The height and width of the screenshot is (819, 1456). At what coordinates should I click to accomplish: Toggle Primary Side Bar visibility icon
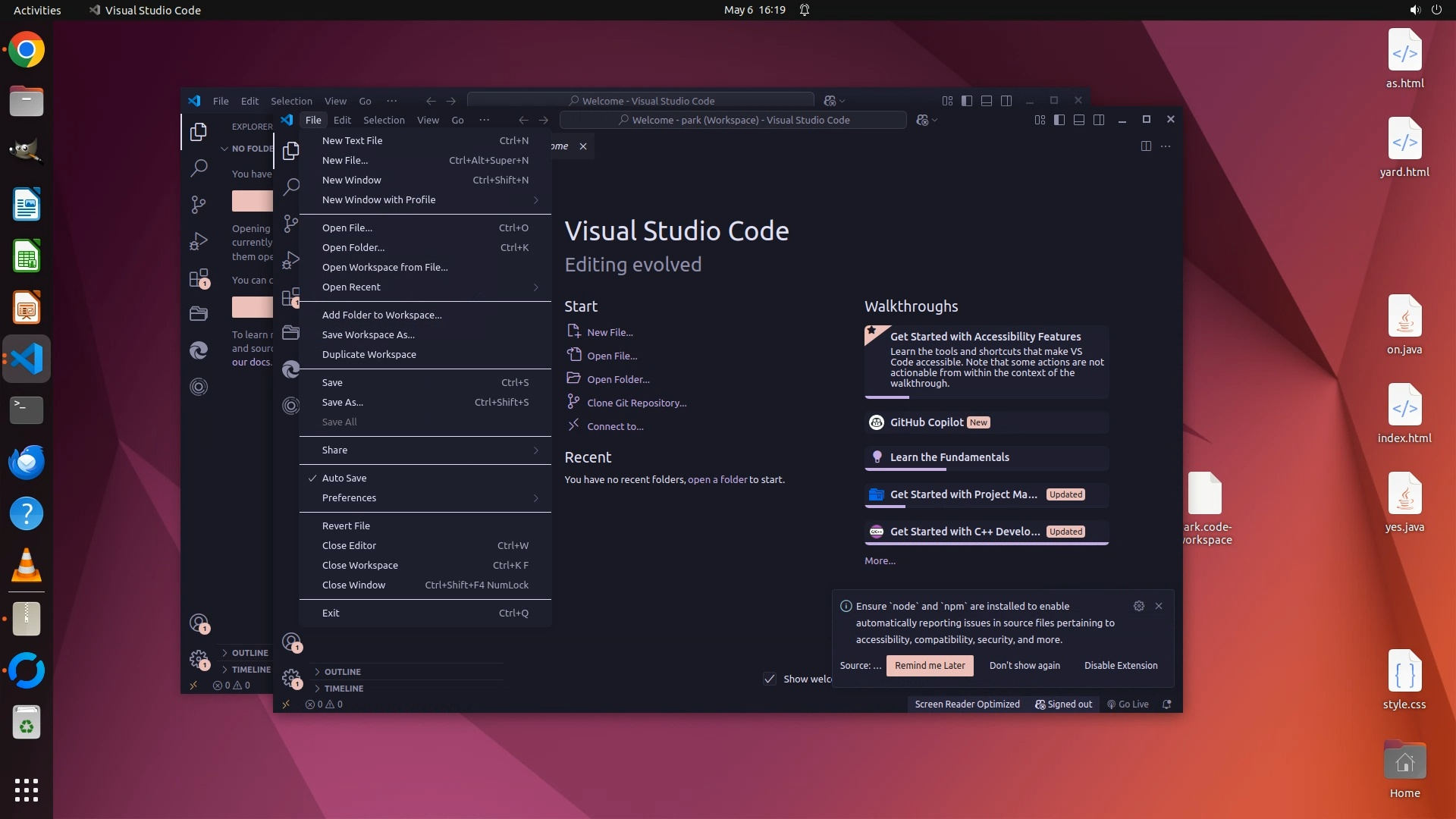click(x=1059, y=120)
